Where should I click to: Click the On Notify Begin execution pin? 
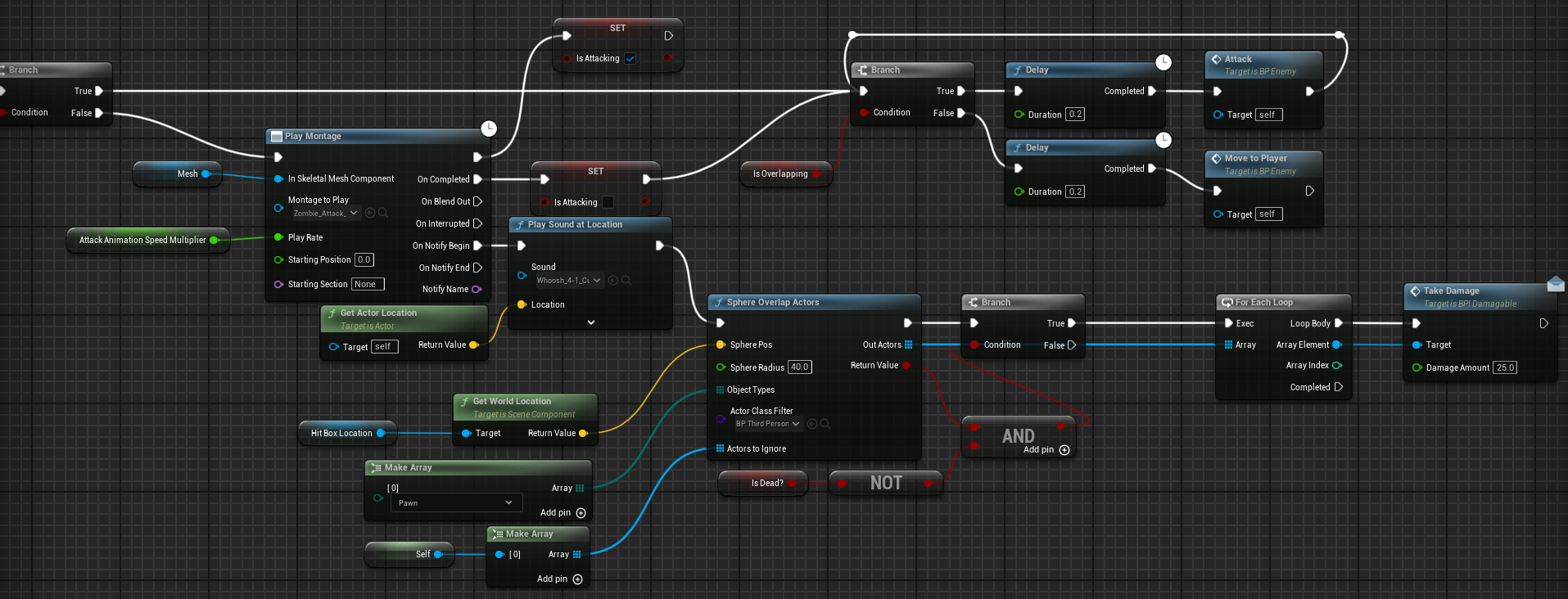477,245
